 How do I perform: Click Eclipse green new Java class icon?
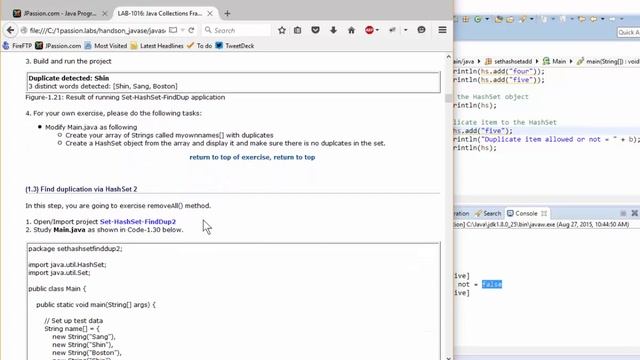[478, 19]
